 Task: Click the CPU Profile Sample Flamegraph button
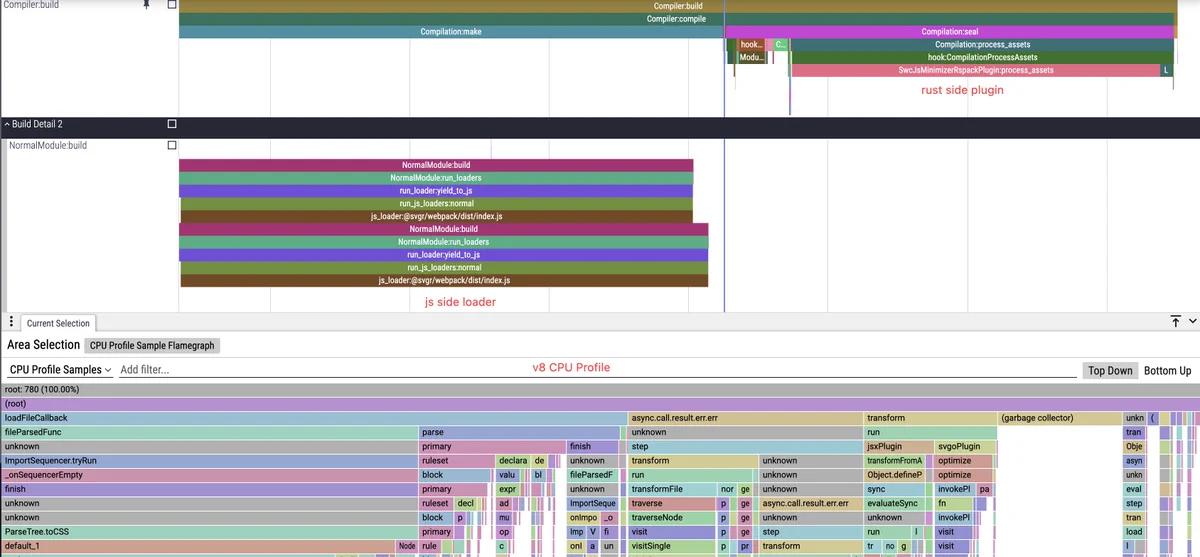click(x=152, y=345)
